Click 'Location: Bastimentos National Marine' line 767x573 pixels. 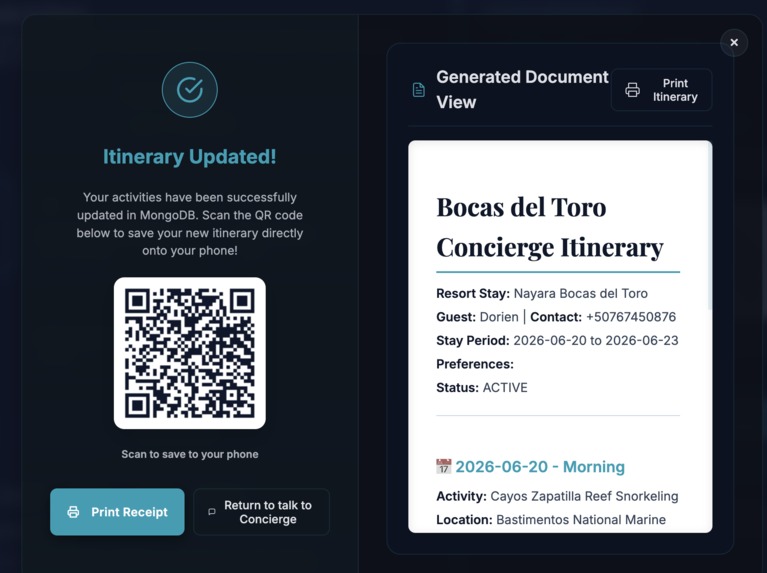coord(551,520)
